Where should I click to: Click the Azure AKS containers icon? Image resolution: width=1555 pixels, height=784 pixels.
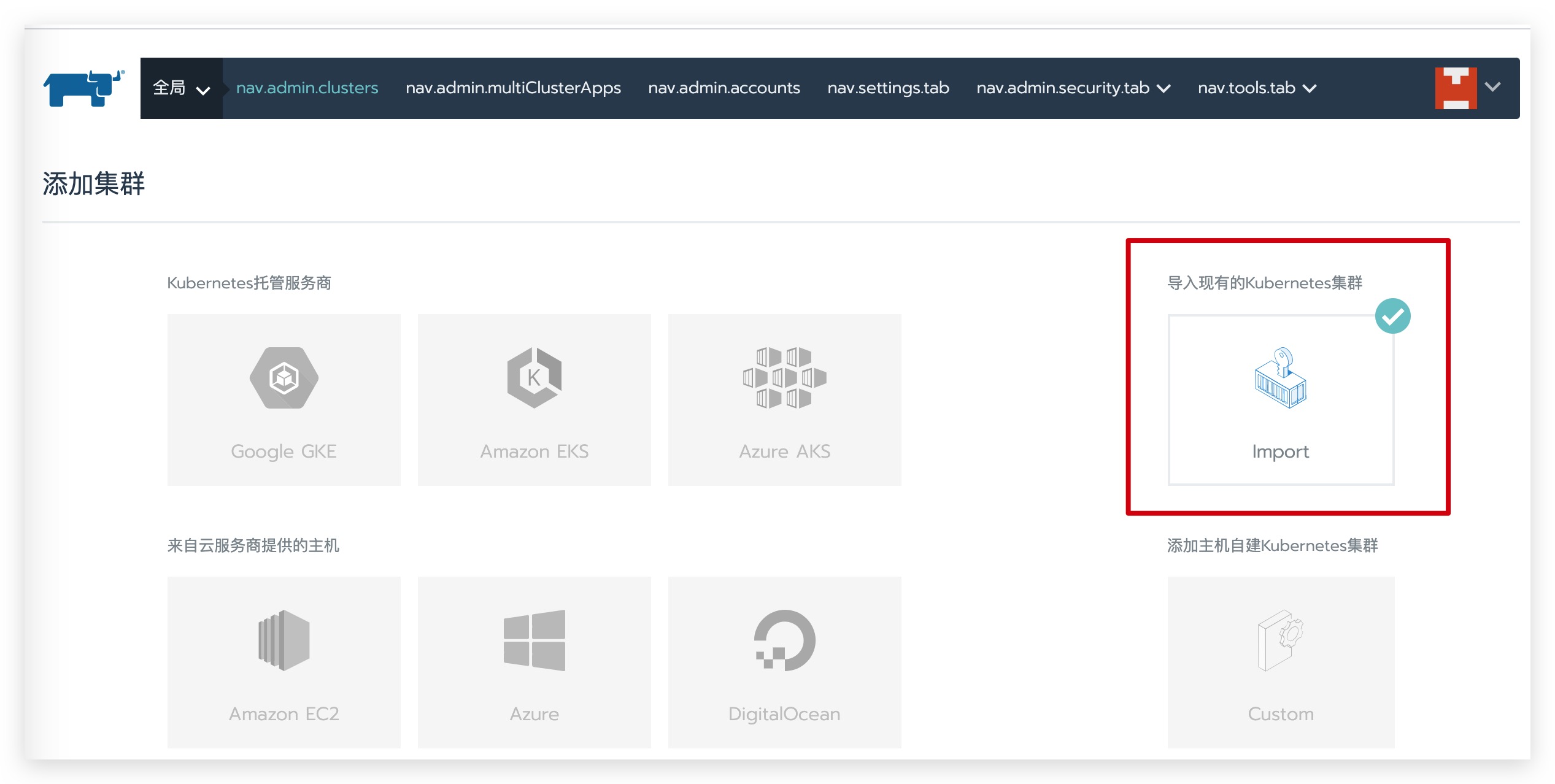pos(784,377)
